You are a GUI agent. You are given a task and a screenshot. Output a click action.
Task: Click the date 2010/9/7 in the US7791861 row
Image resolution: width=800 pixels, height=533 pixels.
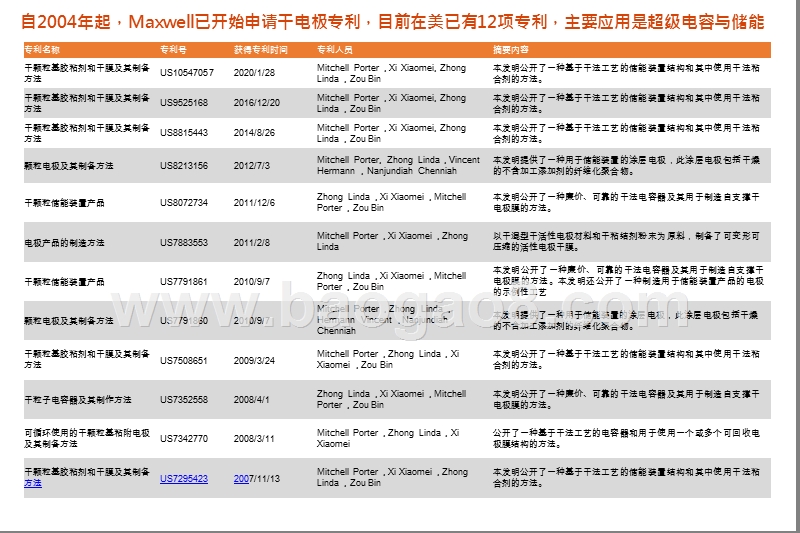[x=252, y=282]
